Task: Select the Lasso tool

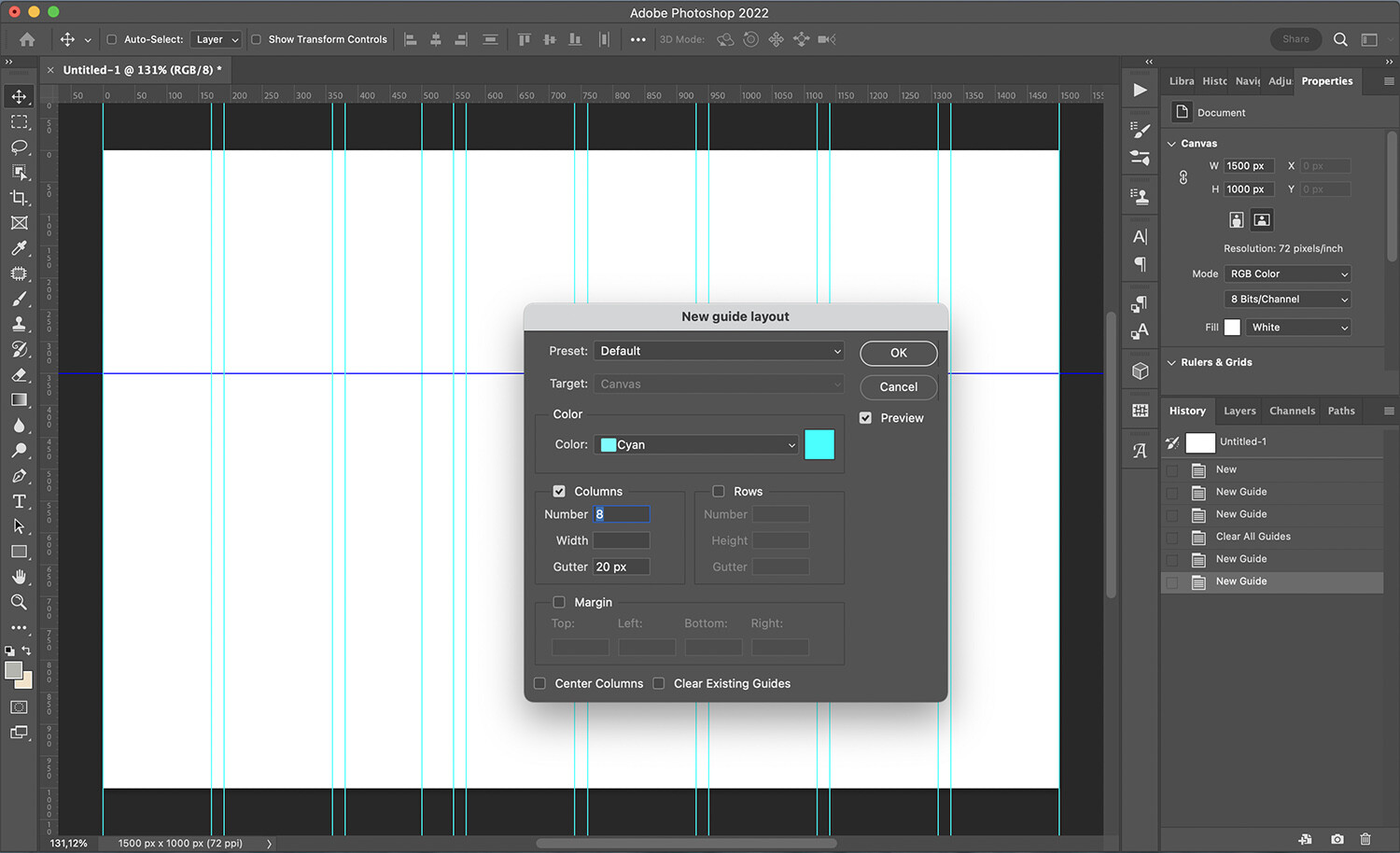Action: [x=21, y=147]
